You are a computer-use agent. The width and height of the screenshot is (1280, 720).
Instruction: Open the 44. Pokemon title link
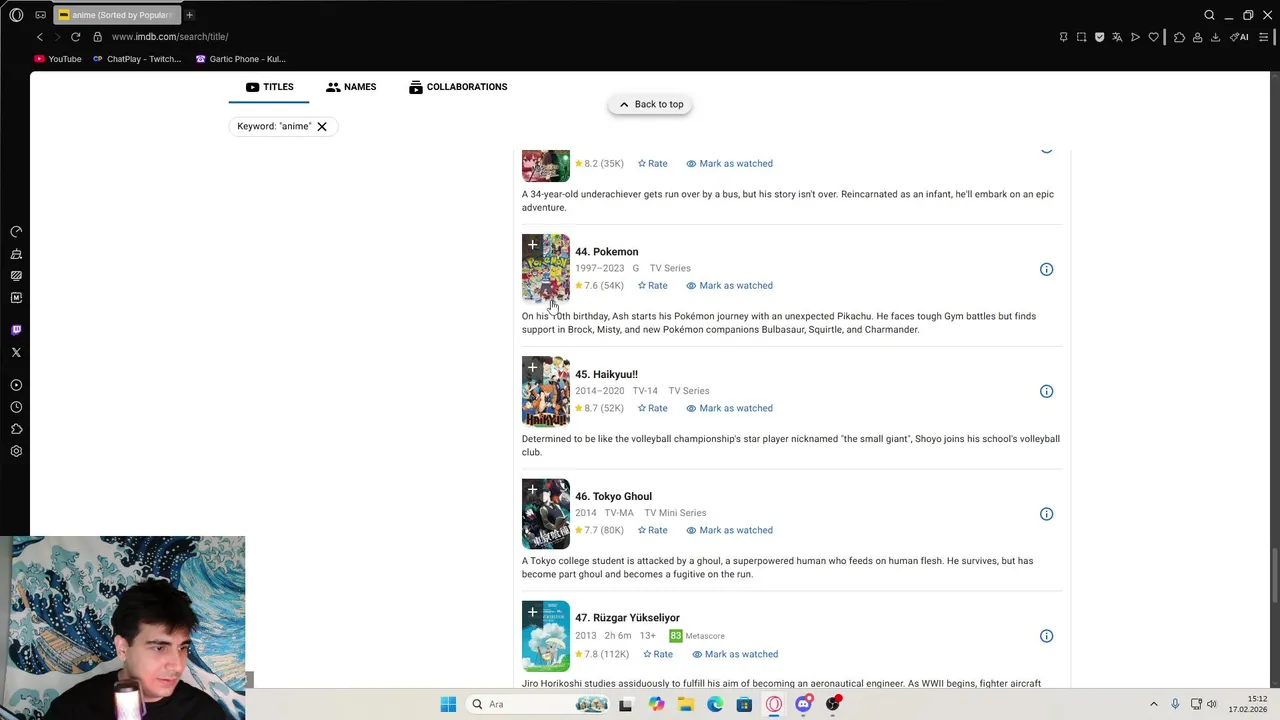[606, 252]
